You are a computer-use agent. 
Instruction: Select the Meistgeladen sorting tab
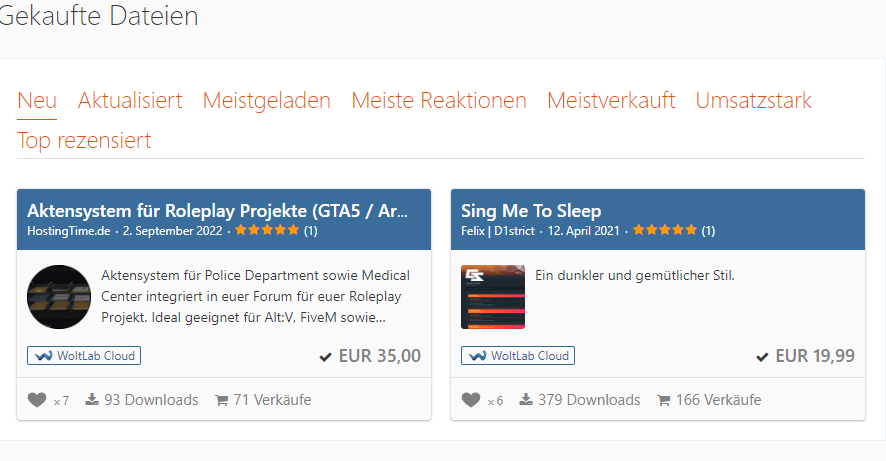[266, 101]
